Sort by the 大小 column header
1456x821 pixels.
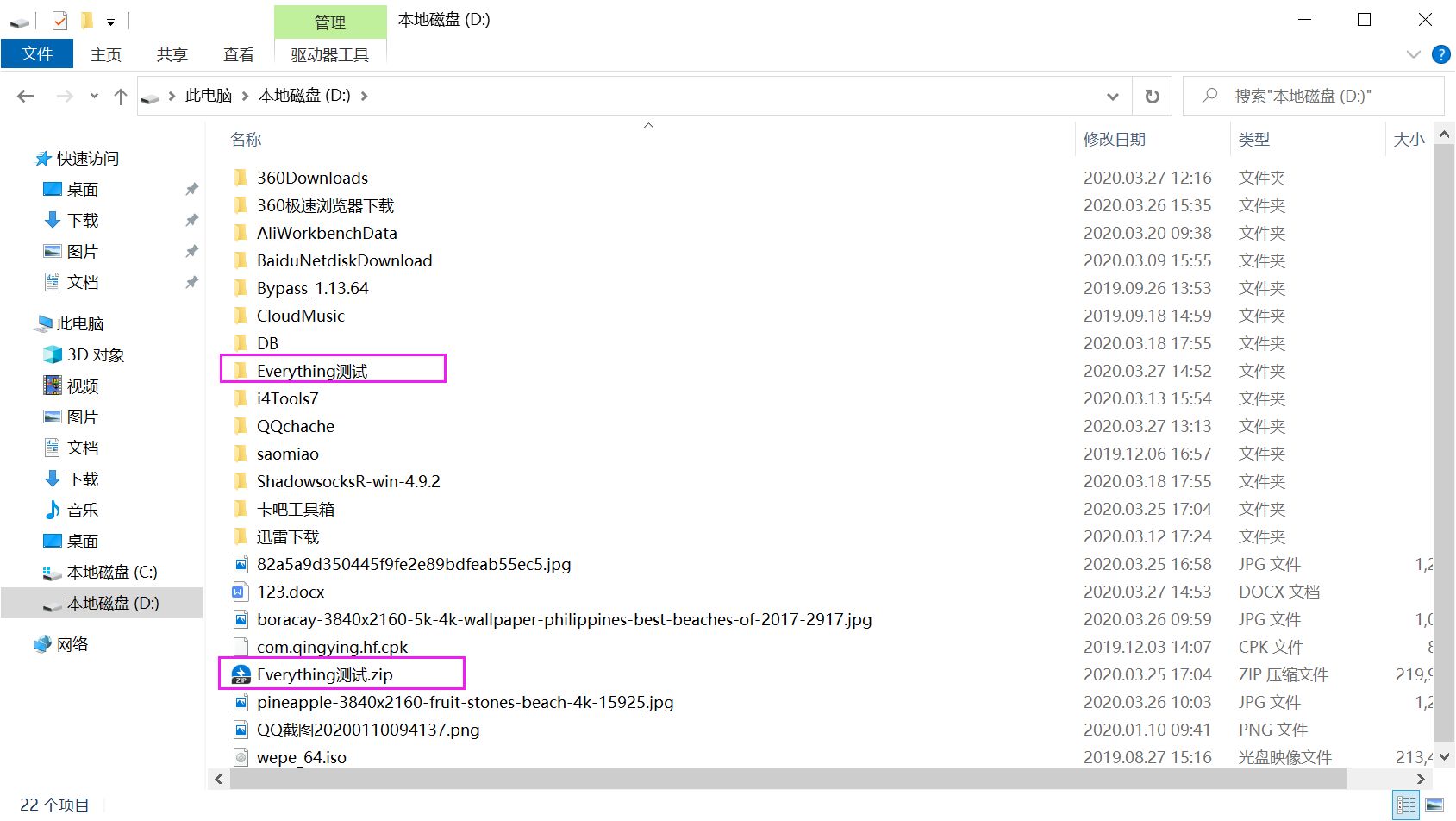(x=1409, y=139)
